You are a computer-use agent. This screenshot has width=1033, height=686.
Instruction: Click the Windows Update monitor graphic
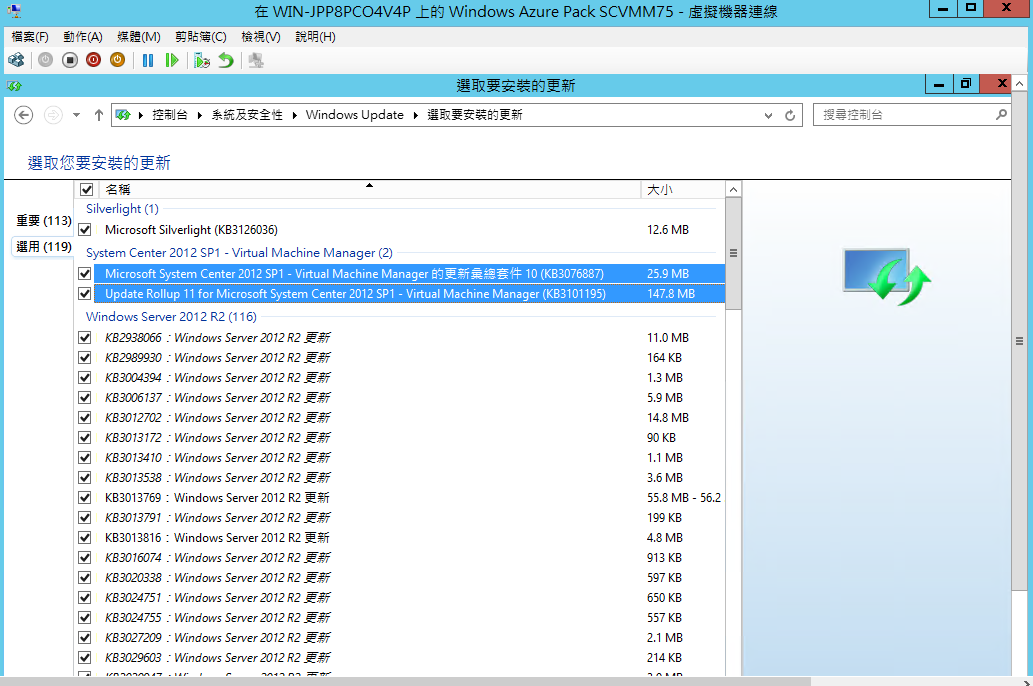pos(887,277)
